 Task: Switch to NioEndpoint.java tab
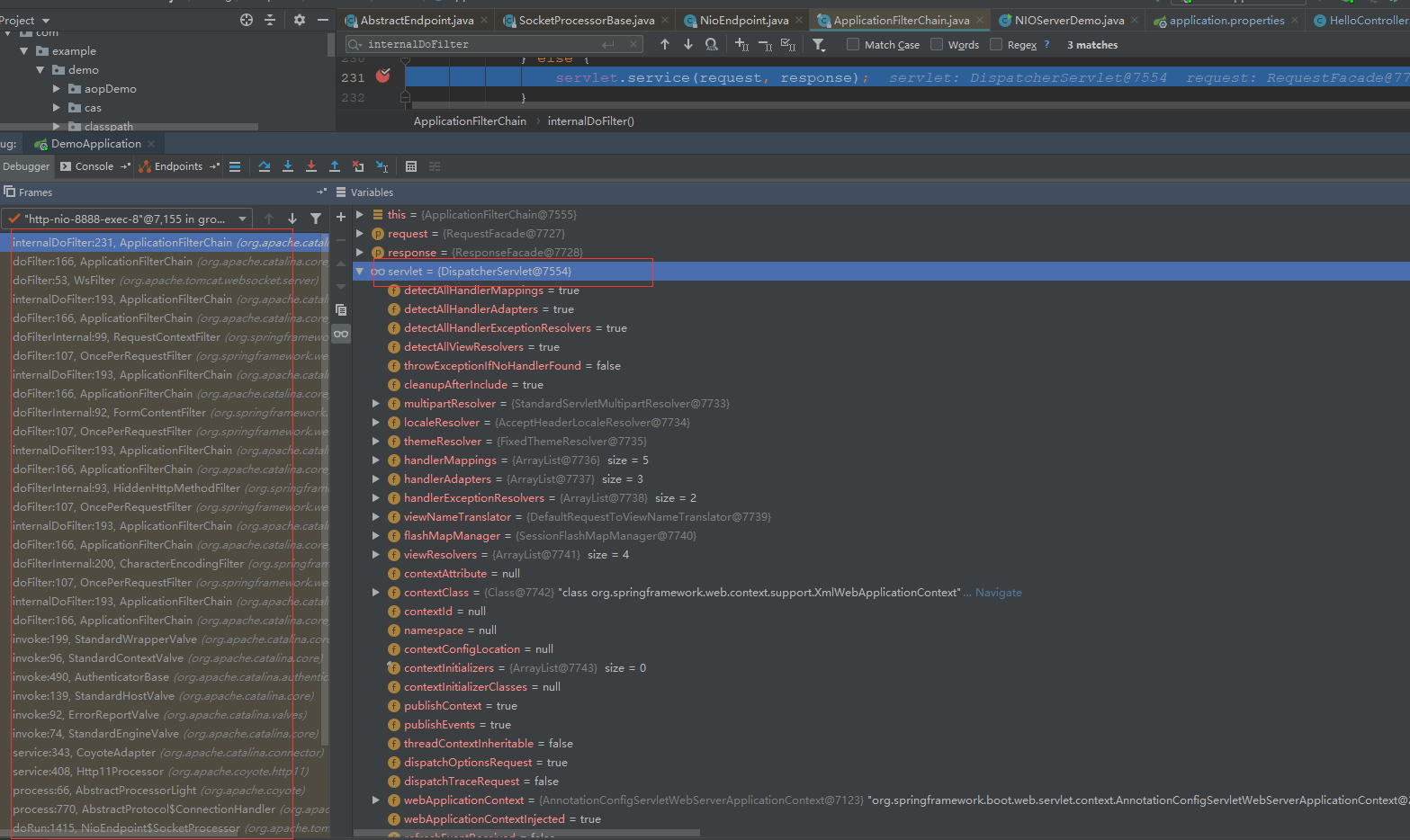click(x=744, y=20)
